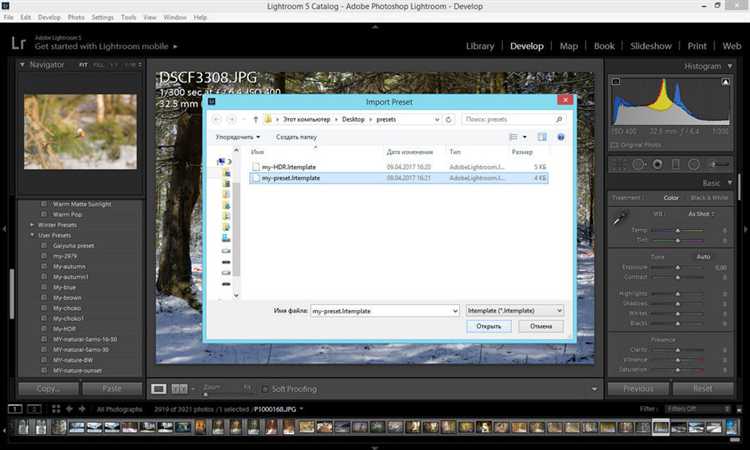Open Grid view icon in filmstrip bar
The height and width of the screenshot is (450, 750).
pyautogui.click(x=56, y=409)
